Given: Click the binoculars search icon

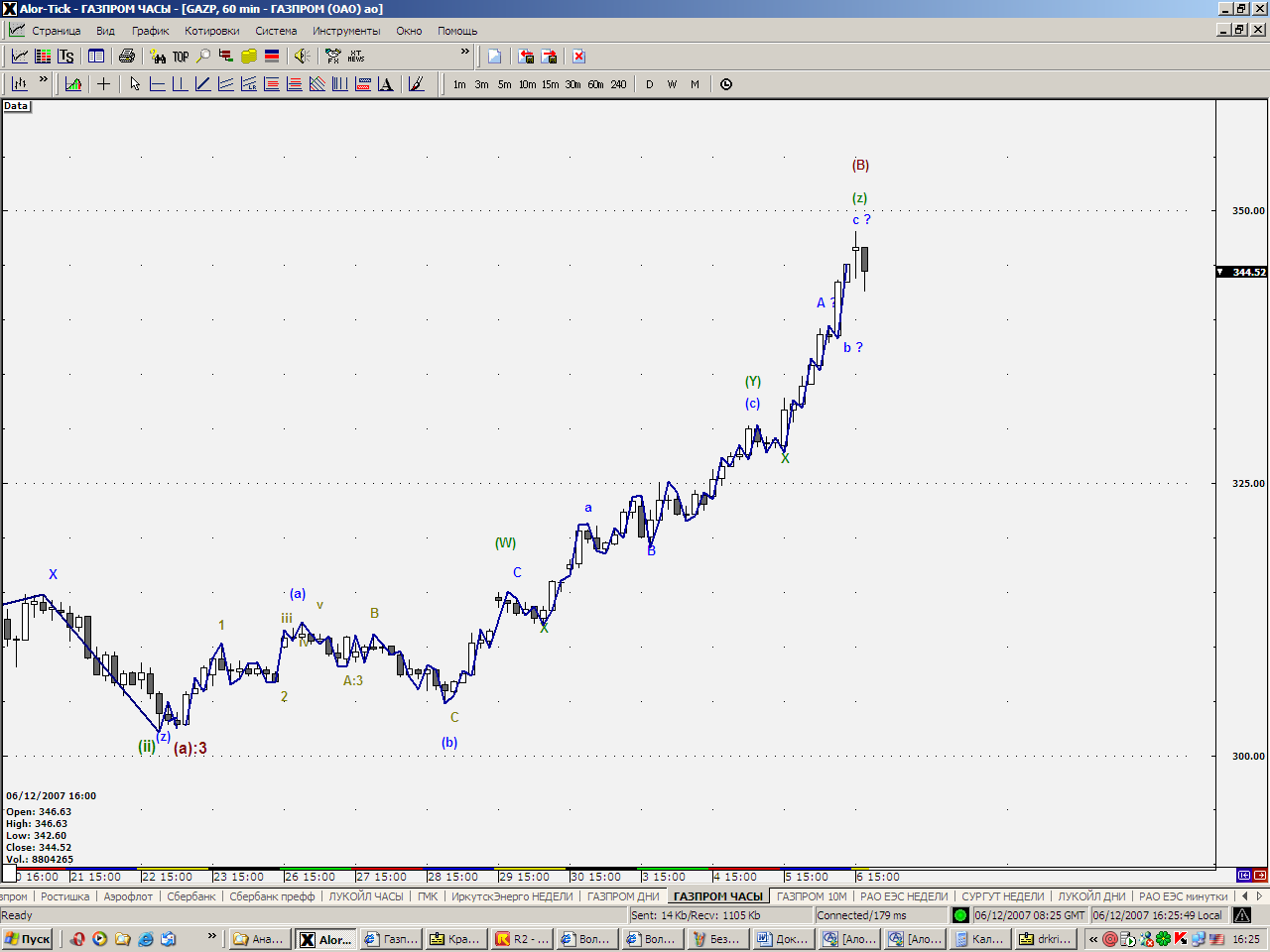Looking at the screenshot, I should [x=158, y=57].
